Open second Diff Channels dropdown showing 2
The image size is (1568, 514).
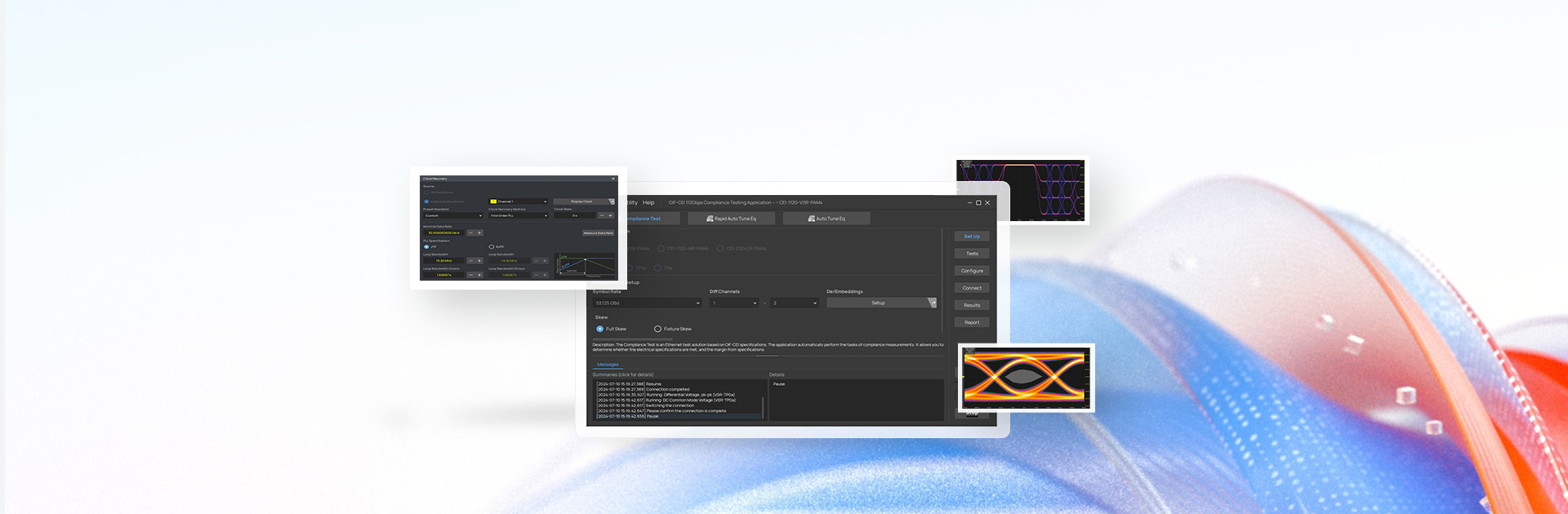795,304
